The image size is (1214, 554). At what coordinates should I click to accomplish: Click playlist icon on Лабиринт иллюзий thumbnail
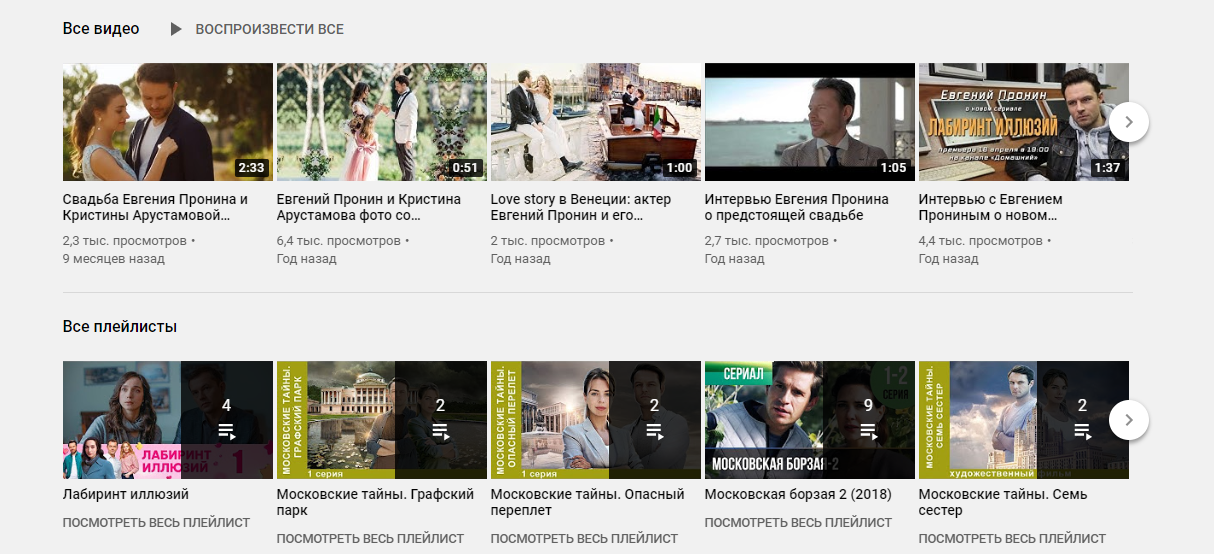pos(227,432)
